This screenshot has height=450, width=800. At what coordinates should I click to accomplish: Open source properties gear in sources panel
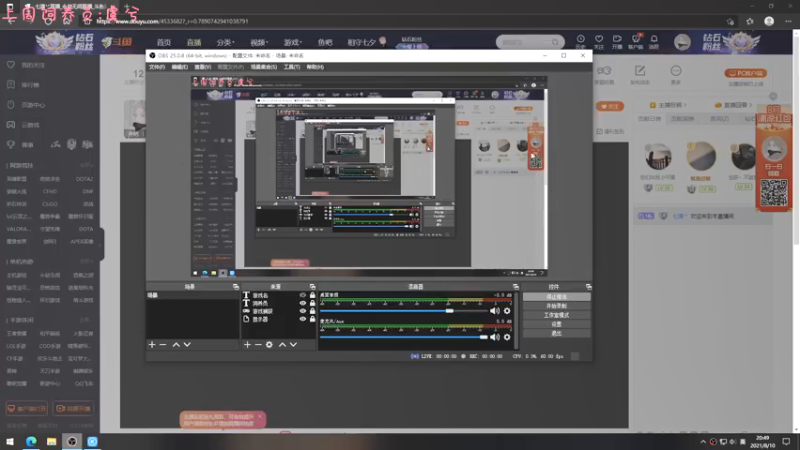tap(269, 345)
